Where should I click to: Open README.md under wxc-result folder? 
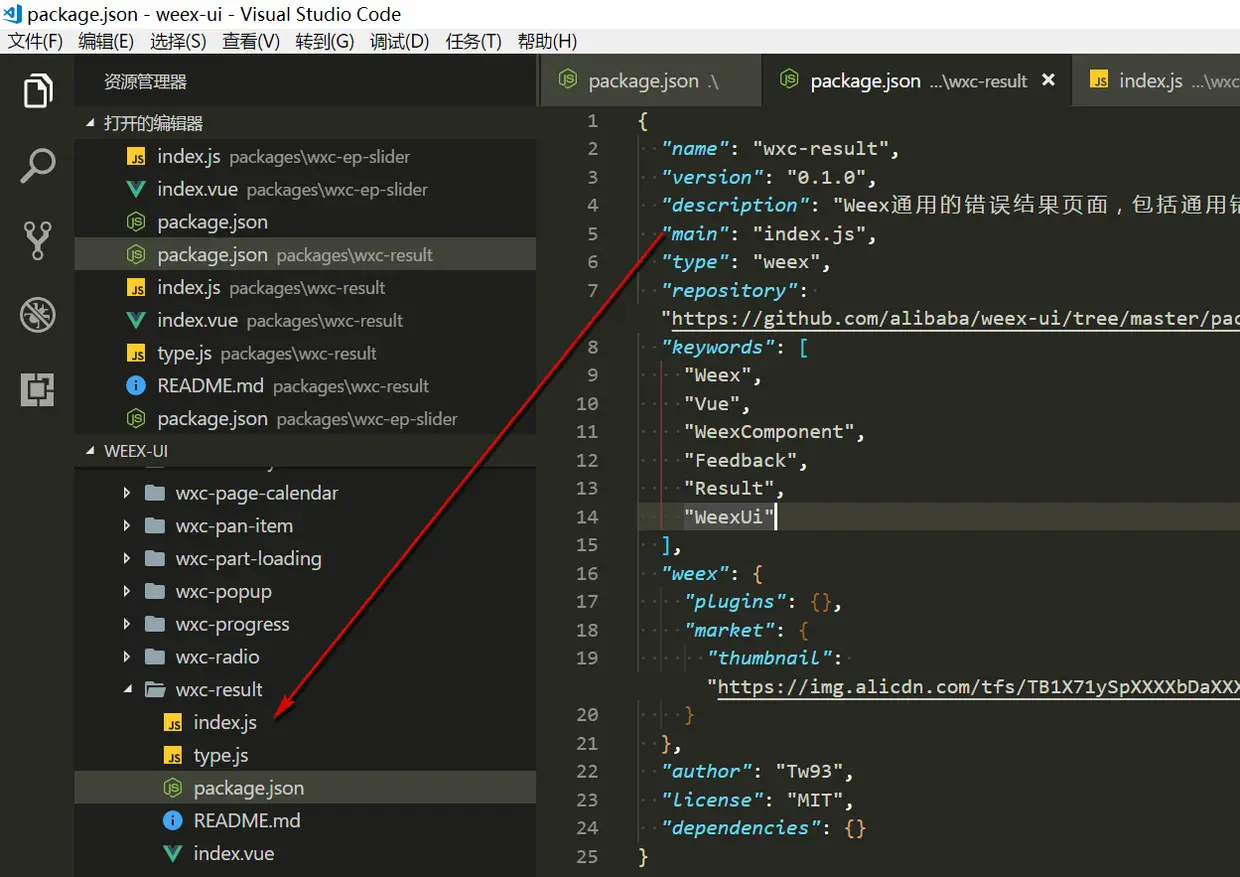(x=305, y=821)
